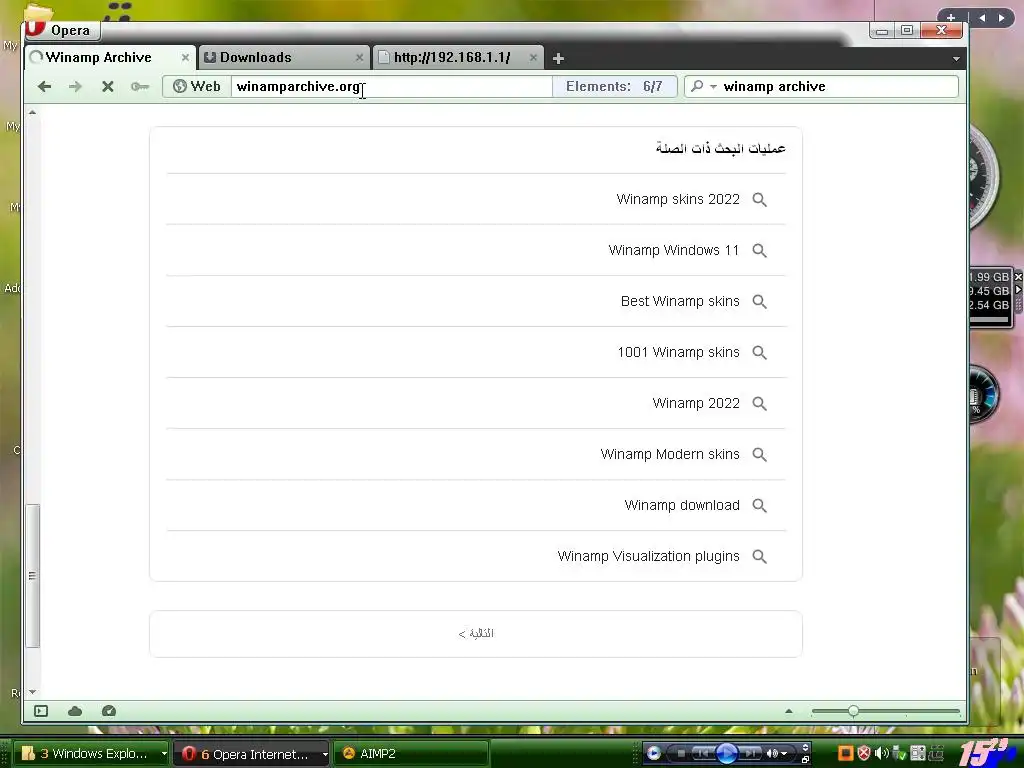The width and height of the screenshot is (1024, 768).
Task: Click magnifier icon beside Winamp Modern skins
Action: tap(759, 454)
